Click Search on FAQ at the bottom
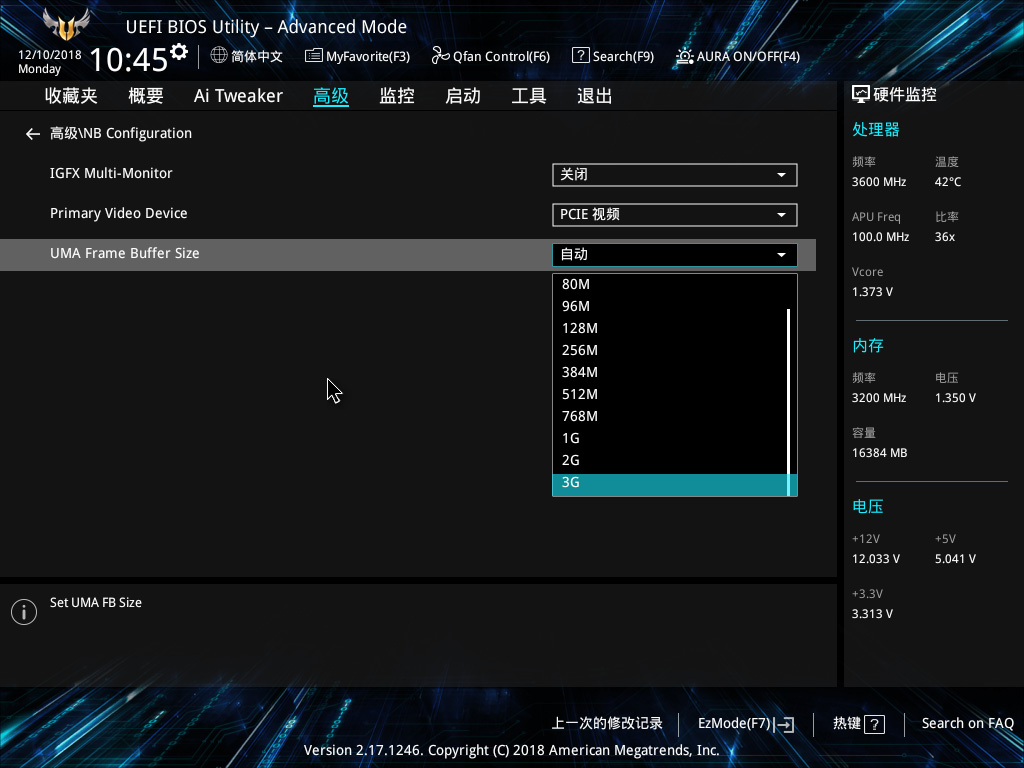The height and width of the screenshot is (768, 1024). (x=967, y=723)
